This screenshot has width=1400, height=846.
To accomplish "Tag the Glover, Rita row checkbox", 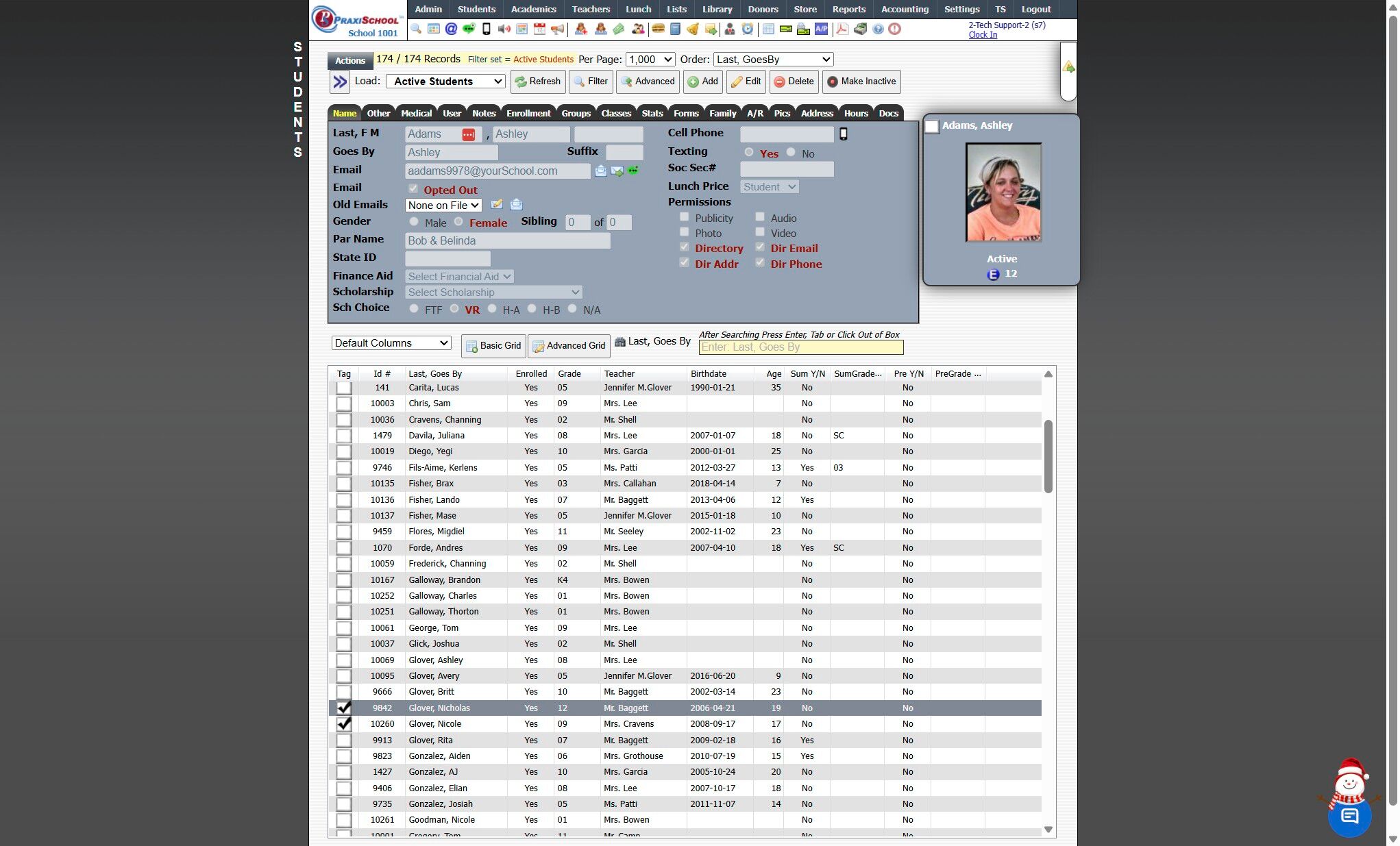I will pos(344,741).
